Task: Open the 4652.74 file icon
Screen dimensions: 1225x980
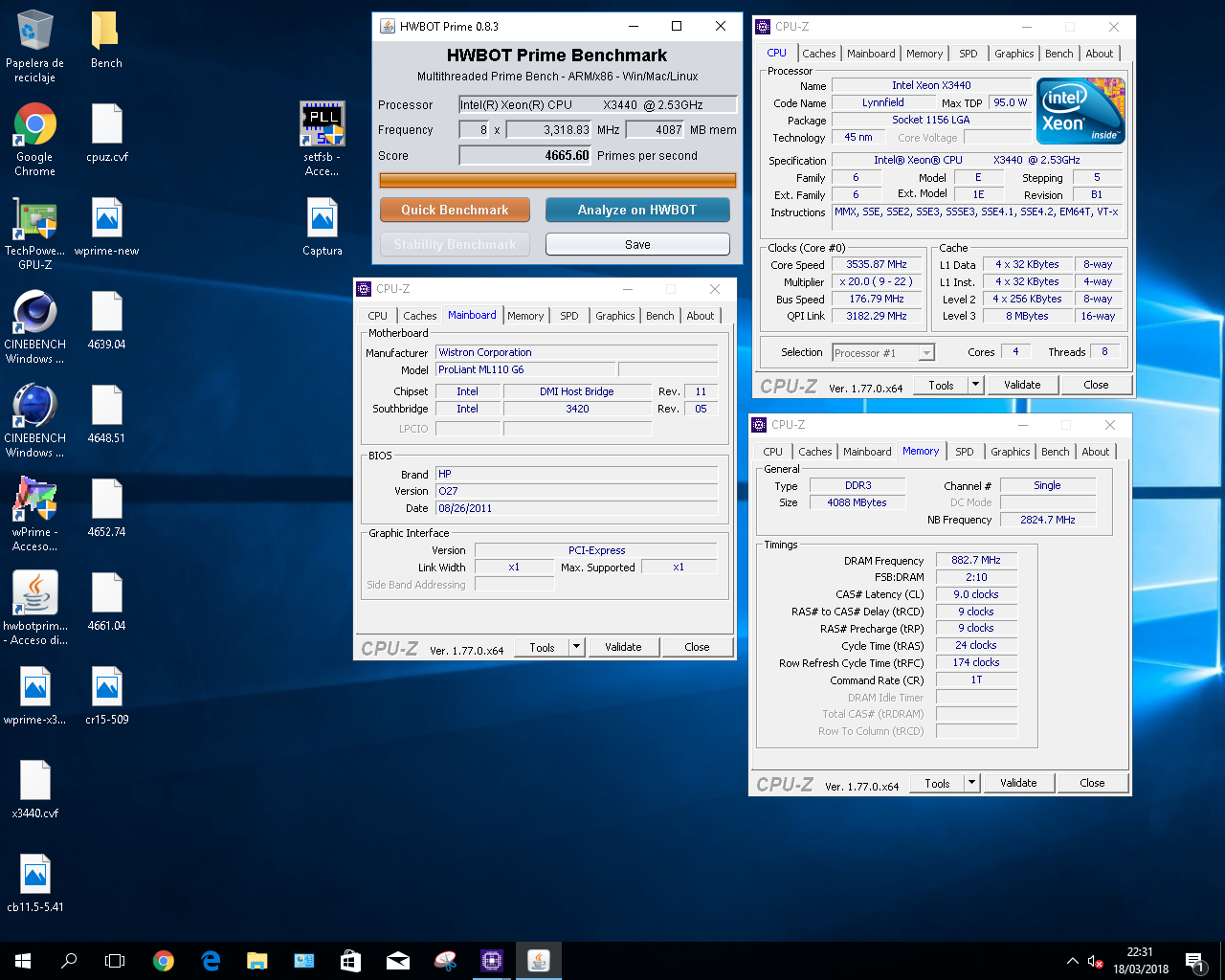Action: coord(106,507)
